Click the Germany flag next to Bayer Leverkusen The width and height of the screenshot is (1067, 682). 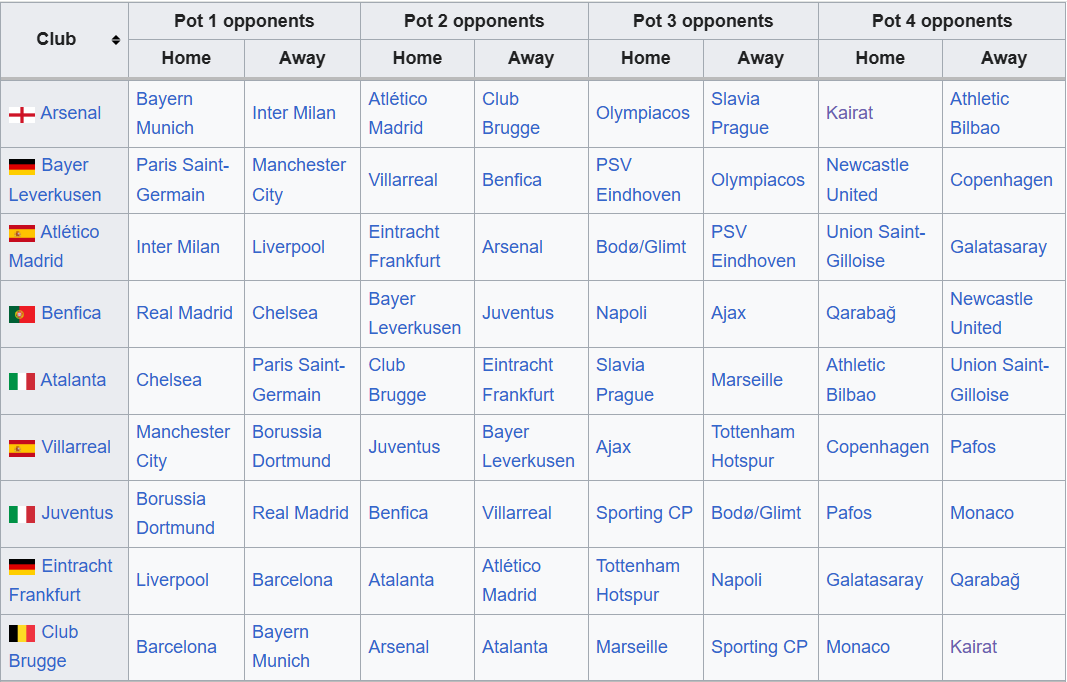pyautogui.click(x=22, y=166)
